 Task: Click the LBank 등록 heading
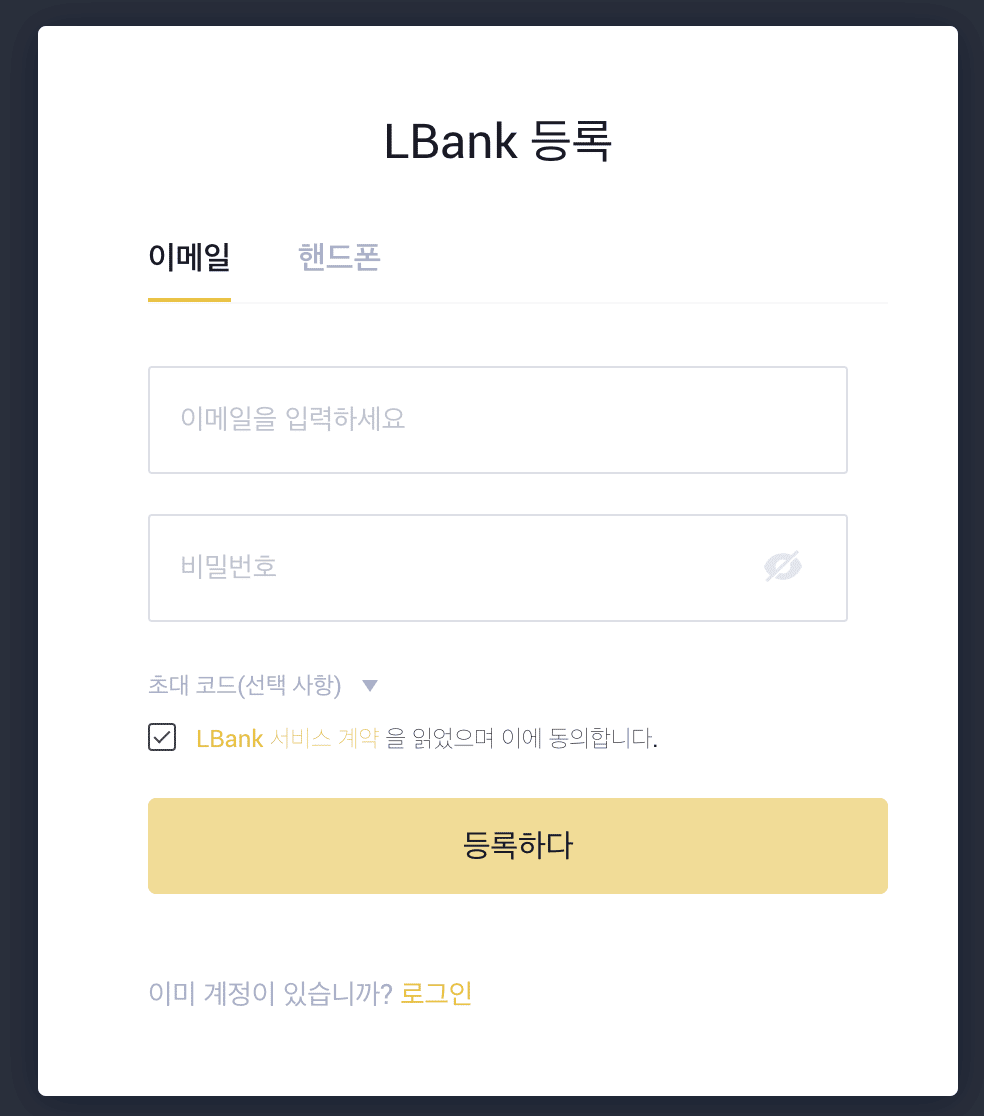[497, 141]
